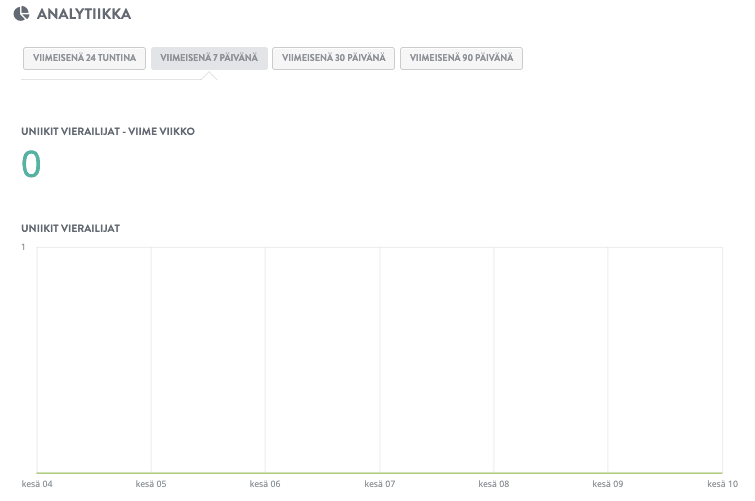This screenshot has height=501, width=755.
Task: Click the Uniikit vierailijat - viime viikko label
Action: [x=108, y=132]
